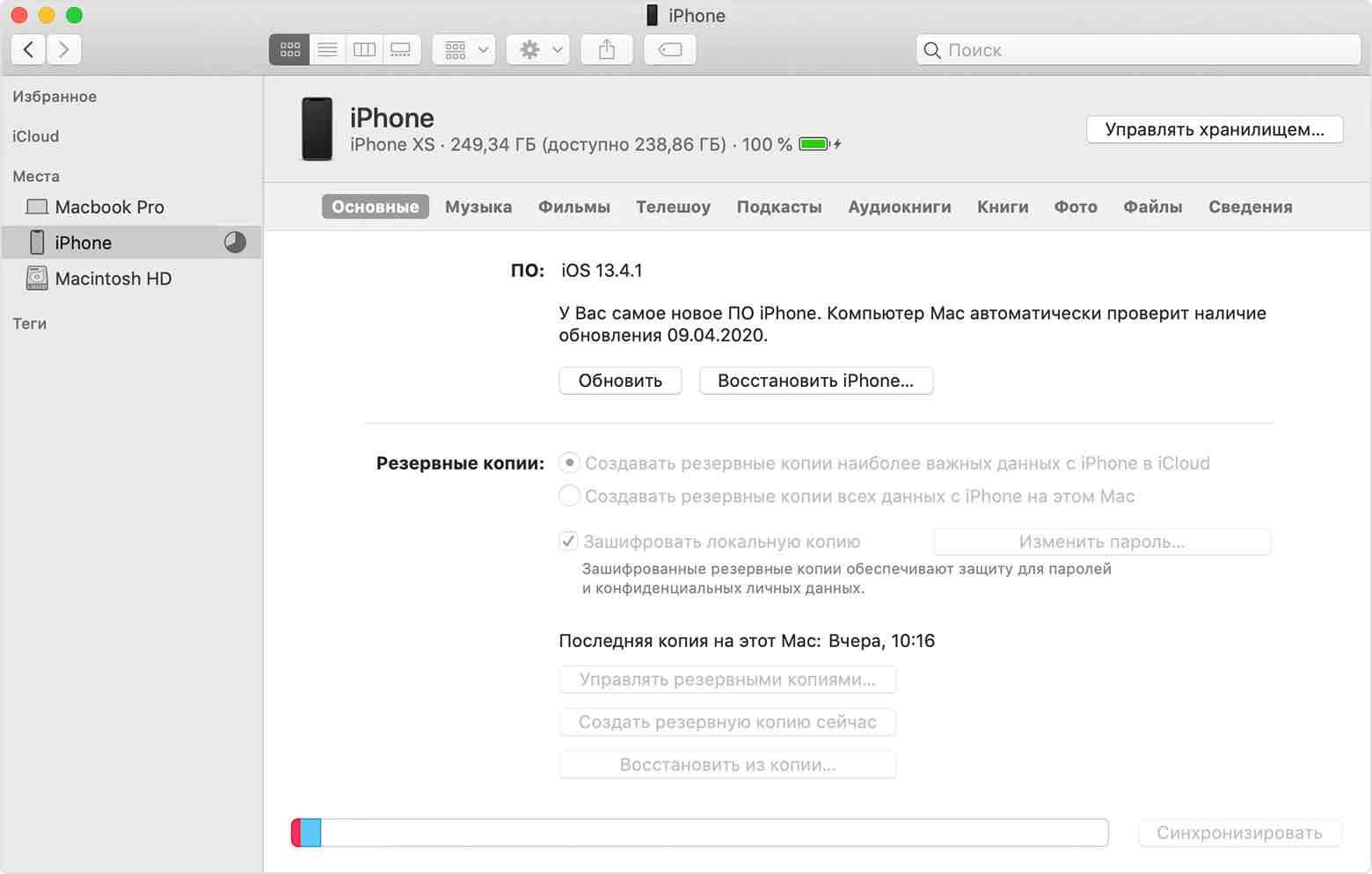Viewport: 1372px width, 874px height.
Task: Click the Синхронизировать button
Action: (x=1240, y=833)
